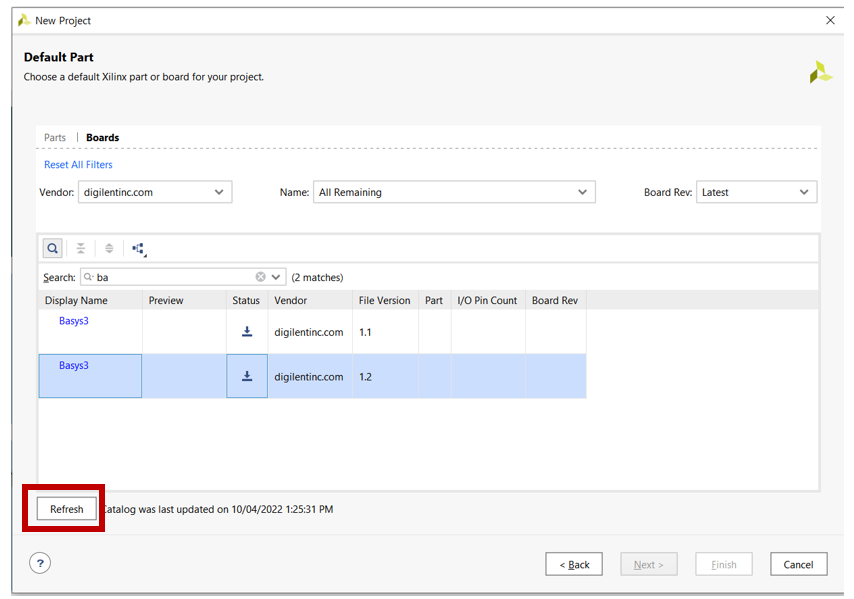Click the Reset All Filters link
Image resolution: width=854 pixels, height=599 pixels.
(x=78, y=164)
